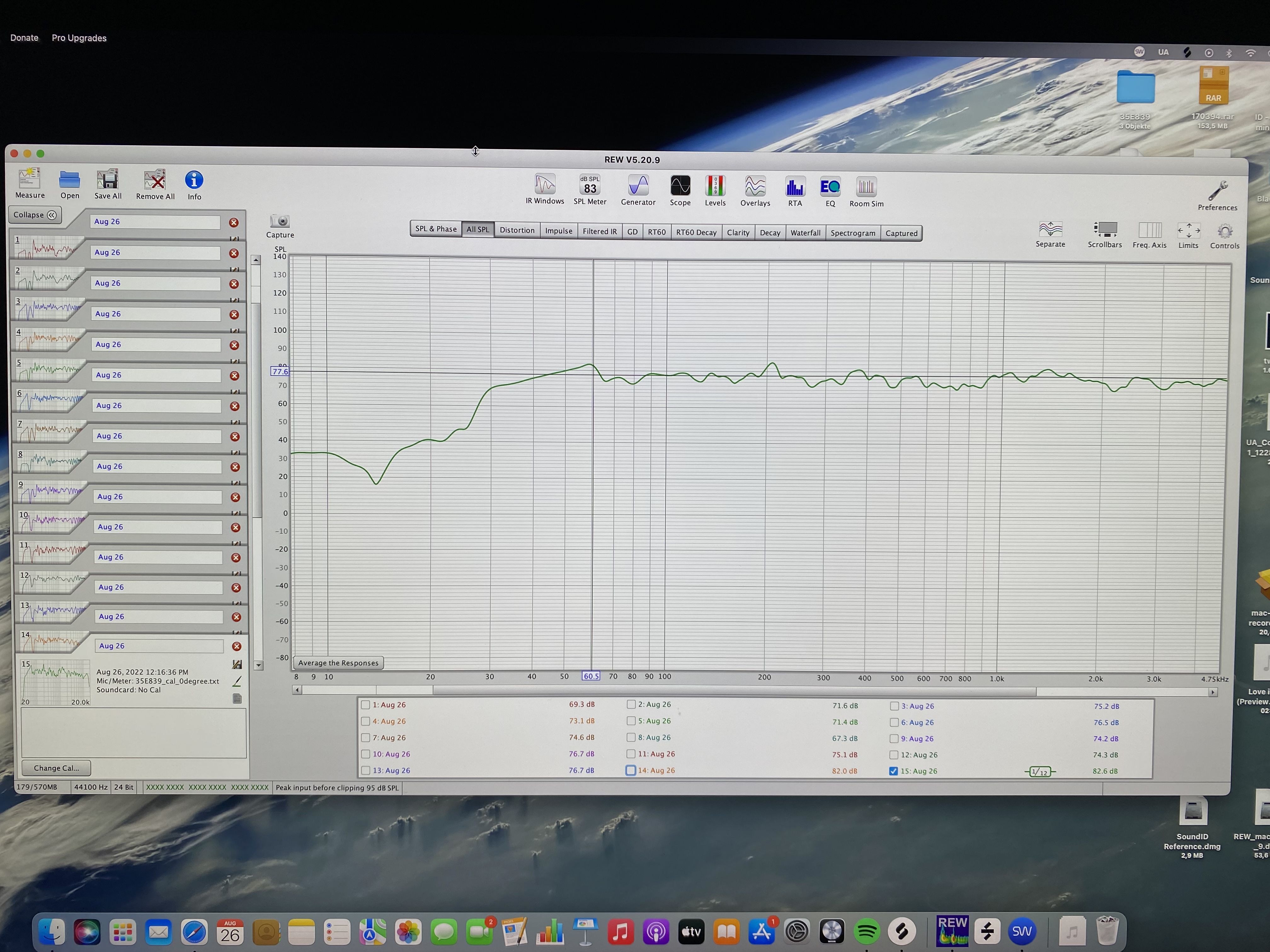Launch the Room Sim tool
Viewport: 1270px width, 952px height.
click(x=867, y=188)
